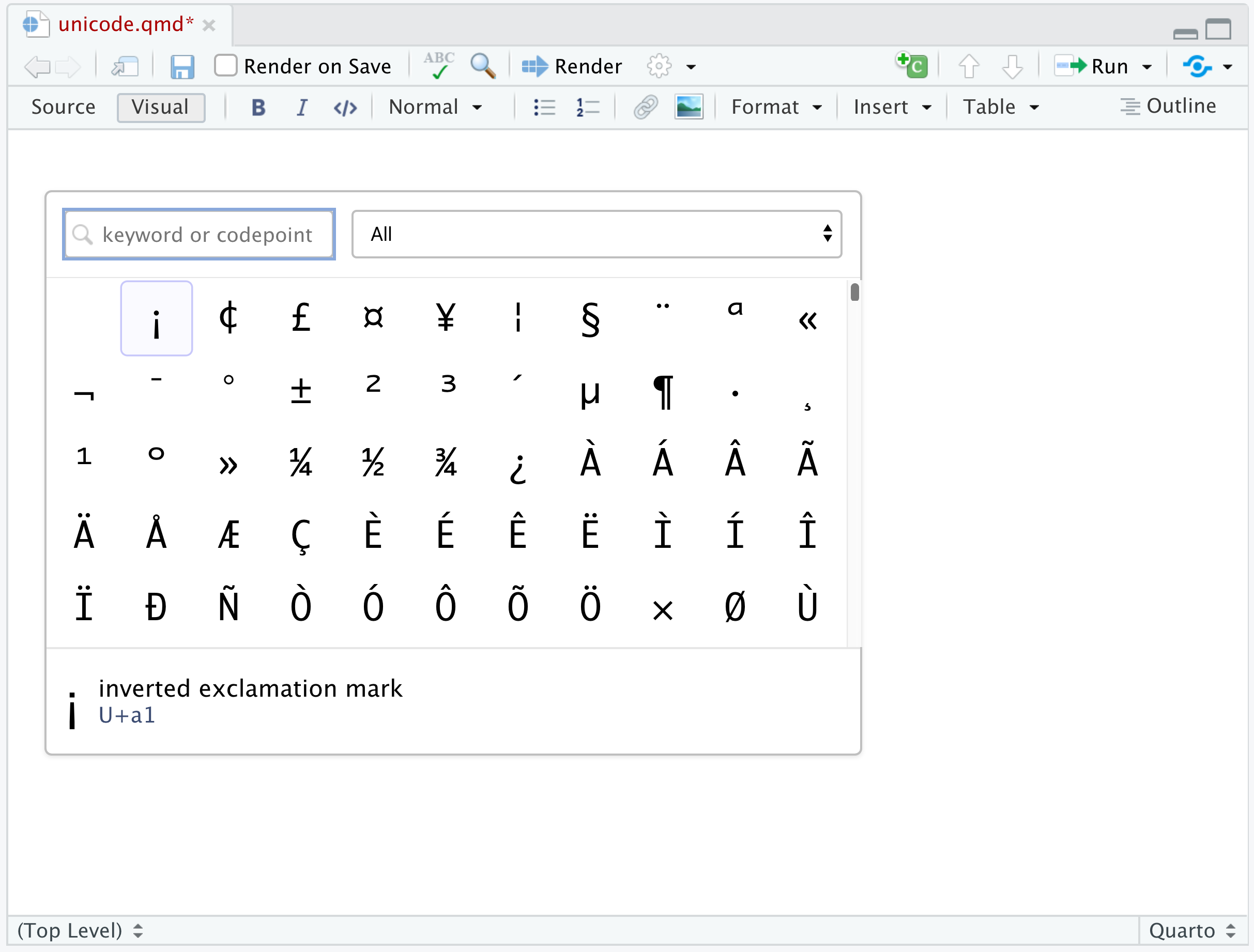The image size is (1254, 952).
Task: Click the Insert link icon
Action: point(645,107)
